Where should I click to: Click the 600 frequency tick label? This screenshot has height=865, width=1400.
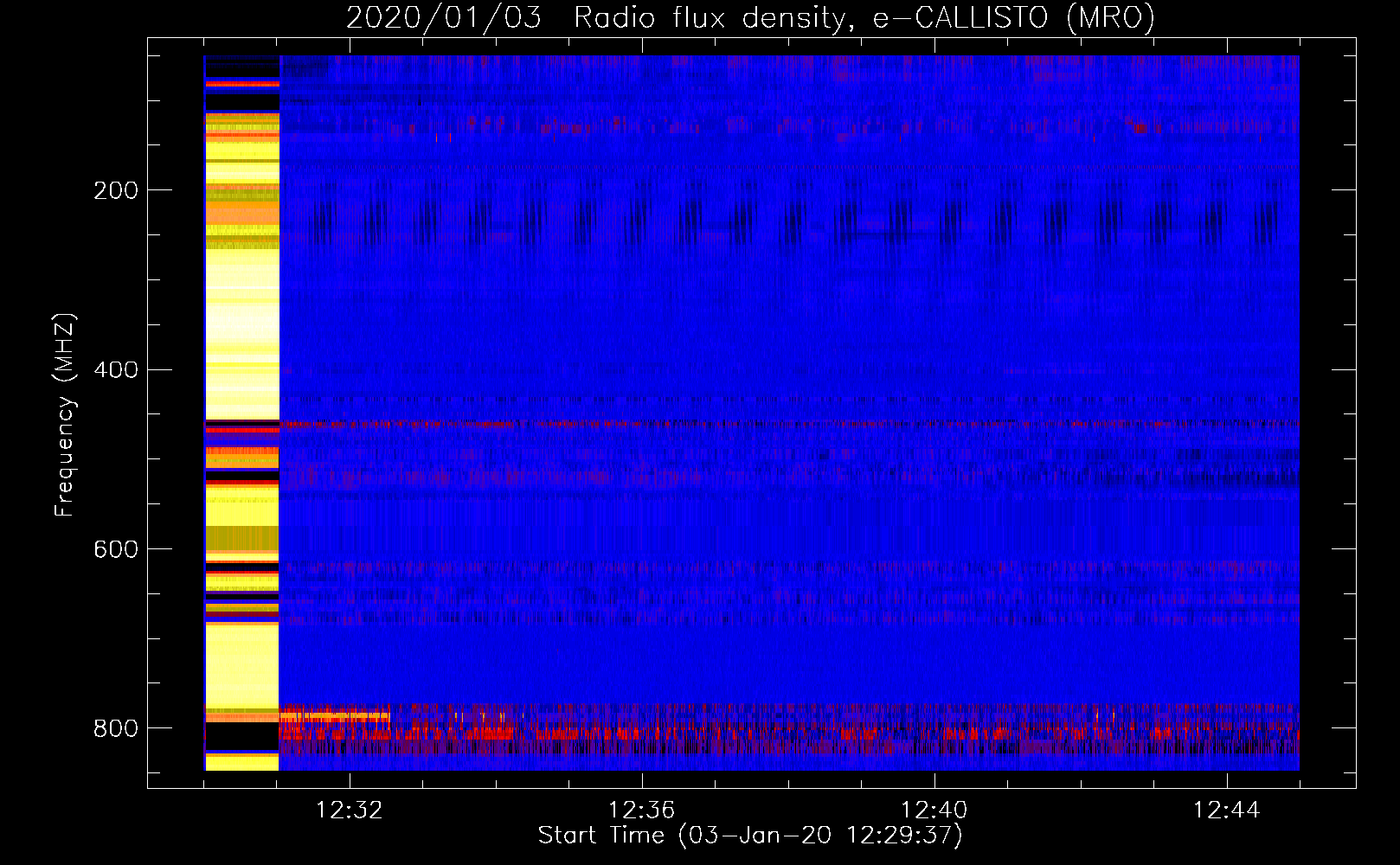pyautogui.click(x=116, y=549)
